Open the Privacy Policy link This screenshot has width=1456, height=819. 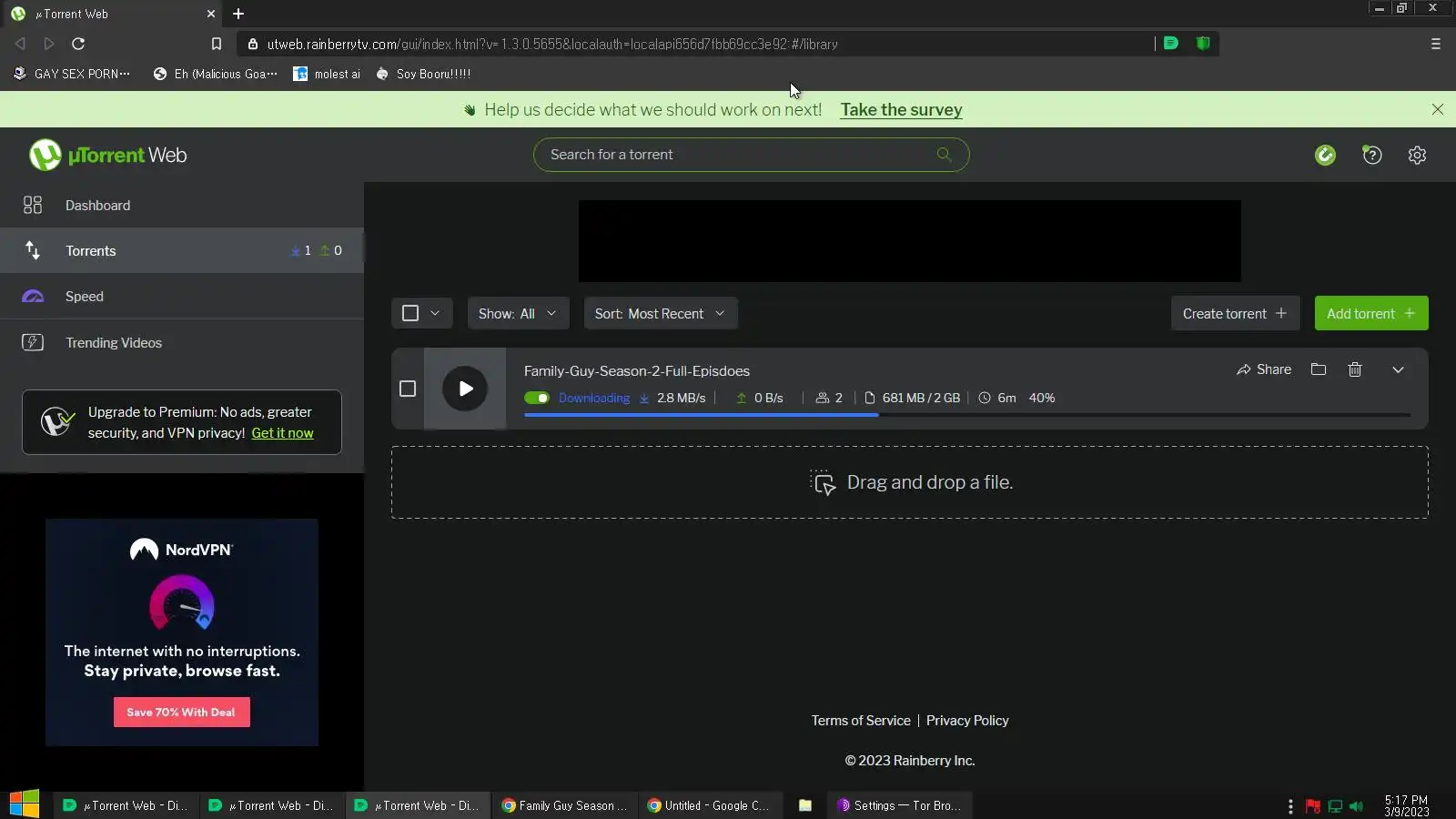tap(967, 721)
